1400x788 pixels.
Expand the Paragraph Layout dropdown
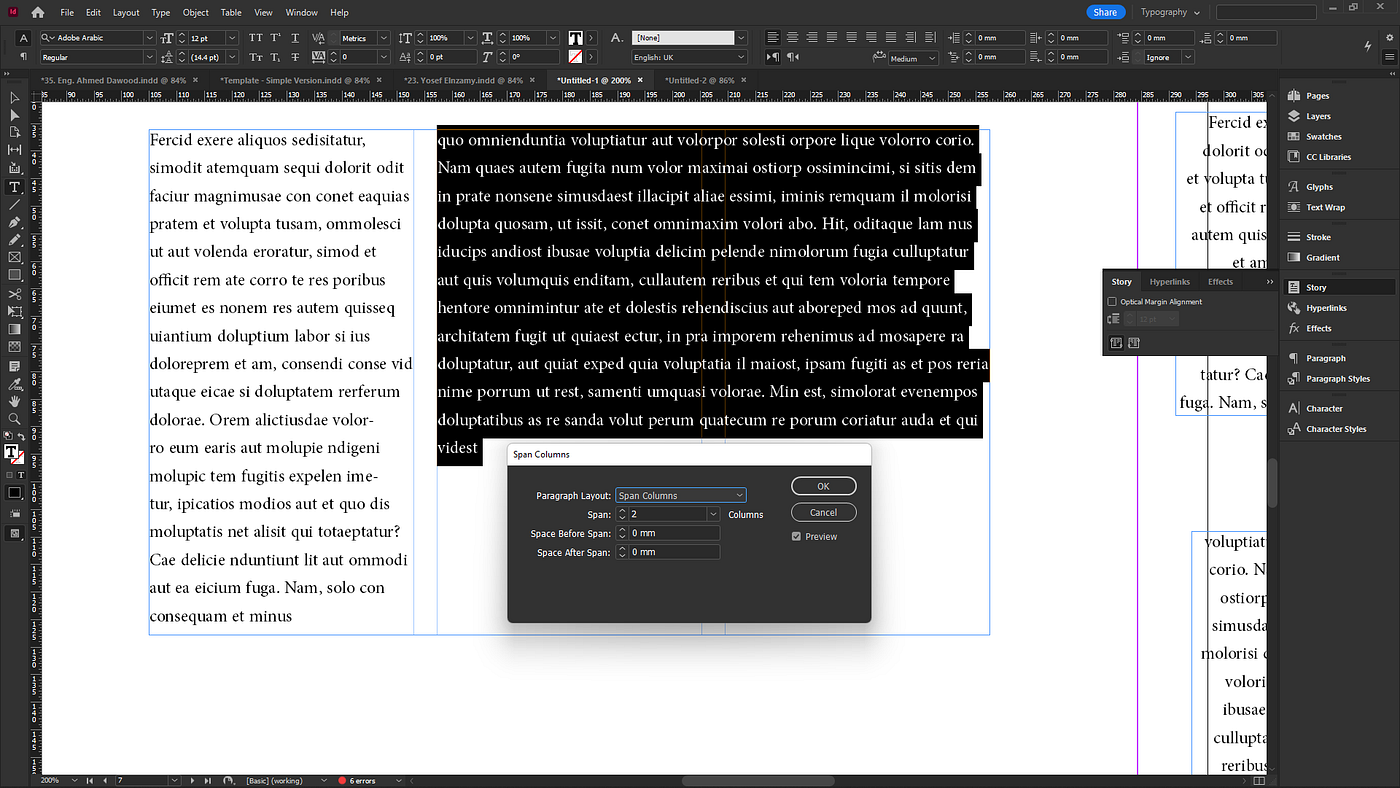(681, 495)
